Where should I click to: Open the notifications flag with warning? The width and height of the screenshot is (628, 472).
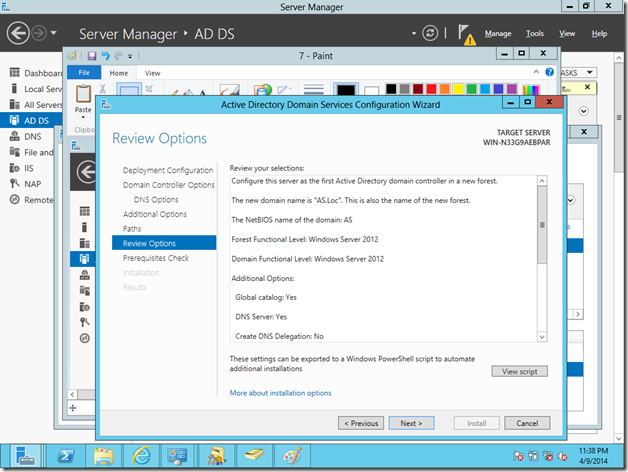(466, 34)
